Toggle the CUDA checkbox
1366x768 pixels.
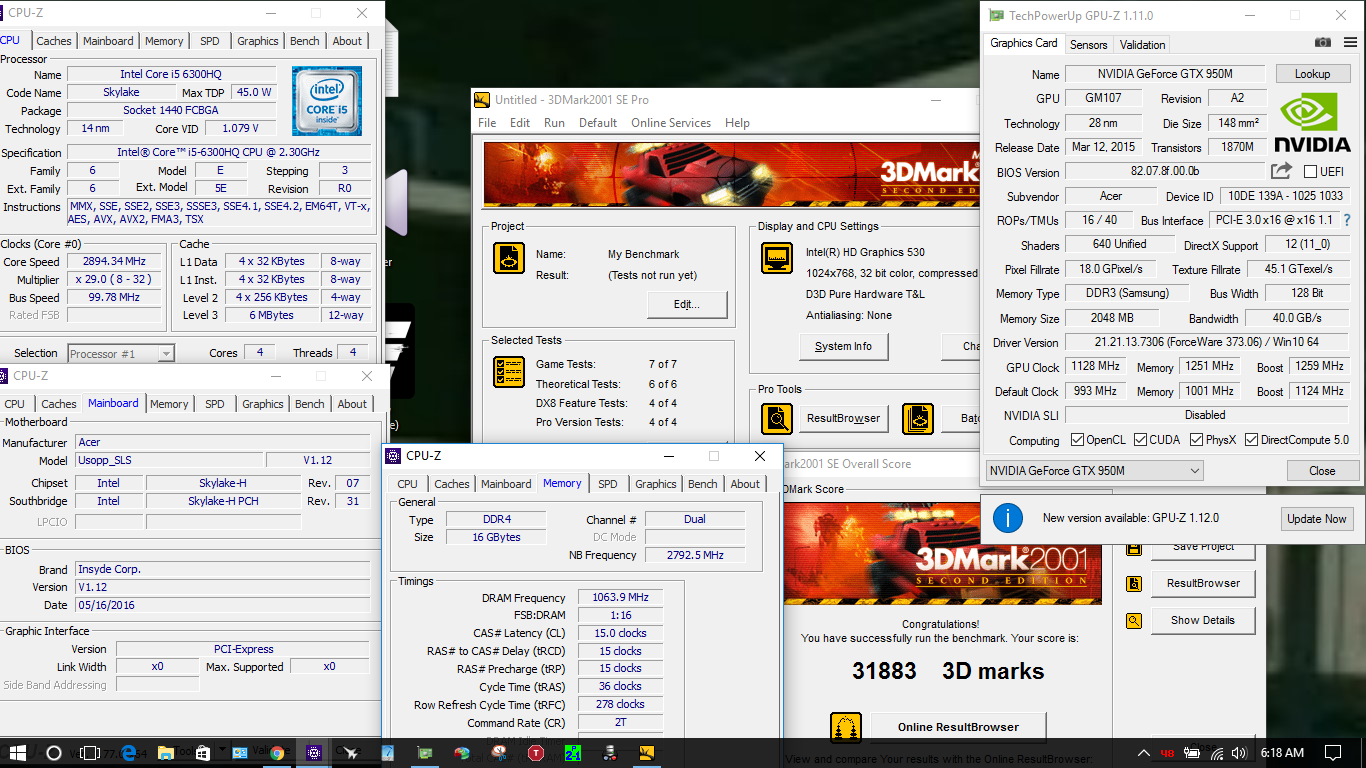click(1139, 440)
